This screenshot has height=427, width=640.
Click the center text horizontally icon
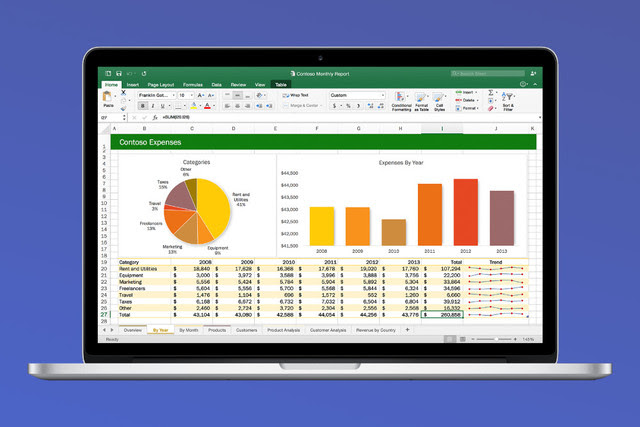(238, 106)
